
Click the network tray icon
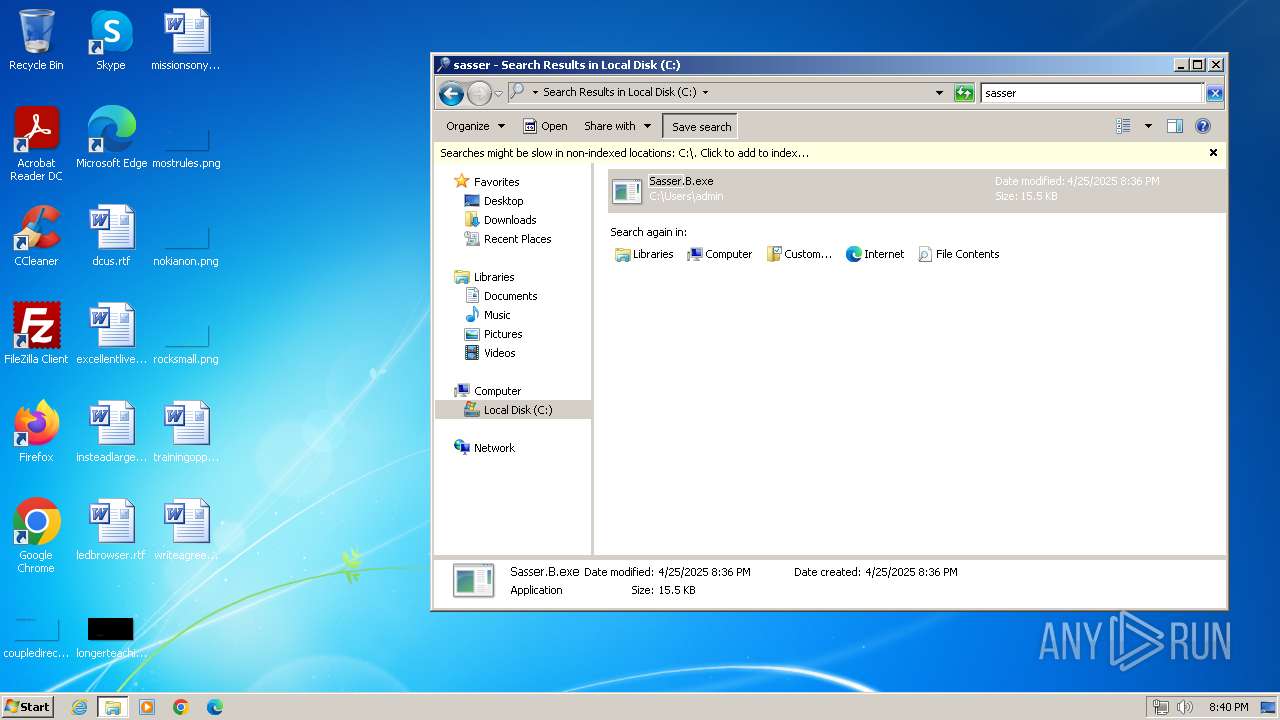(x=1161, y=707)
